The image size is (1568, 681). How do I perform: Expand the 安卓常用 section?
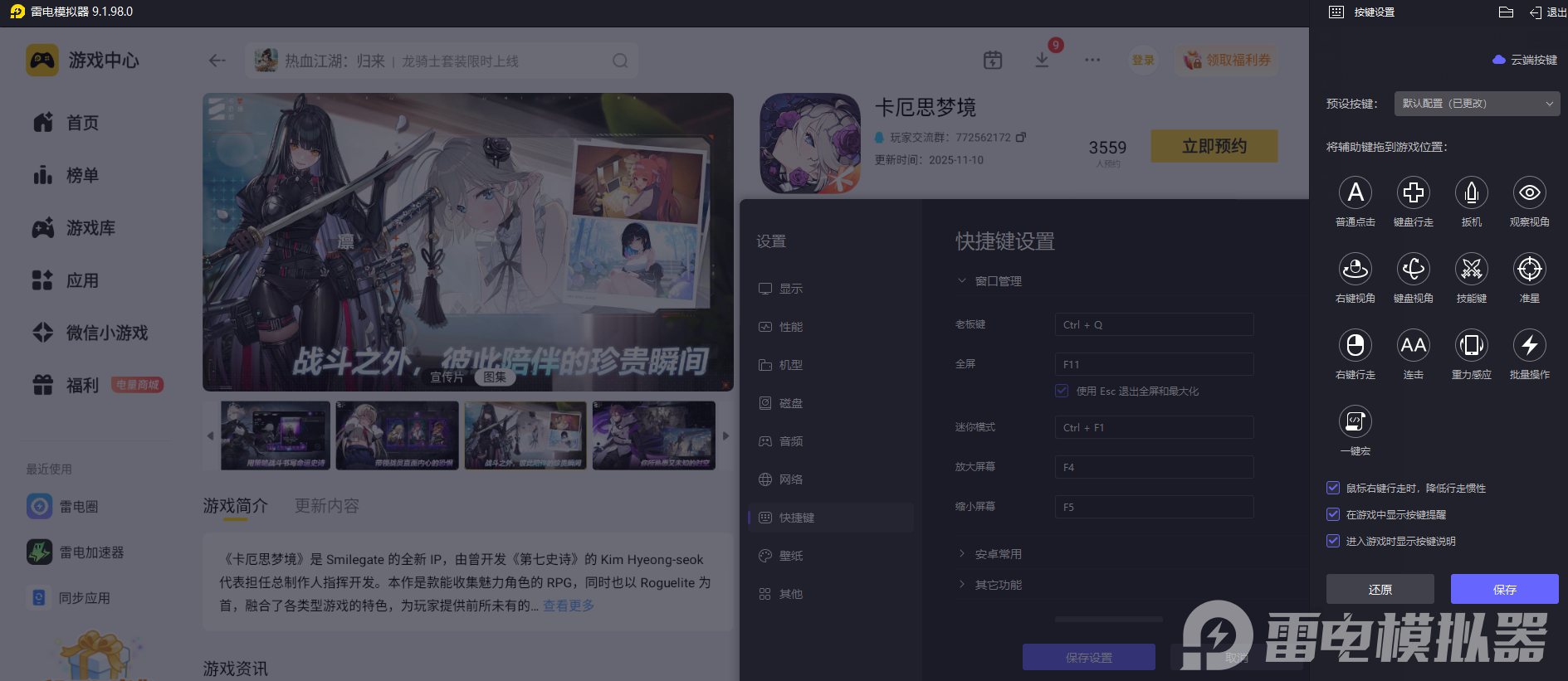[x=989, y=554]
